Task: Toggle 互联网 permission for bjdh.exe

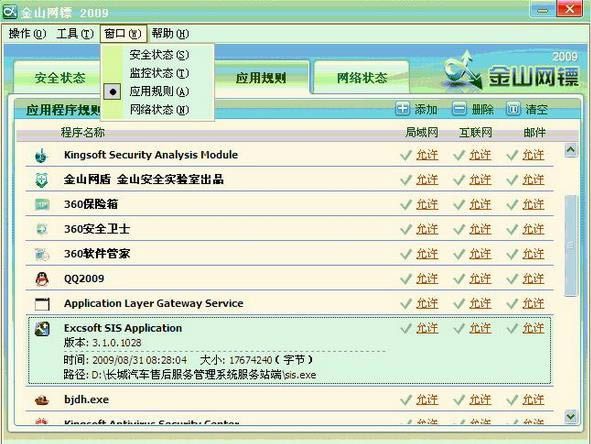Action: 480,400
